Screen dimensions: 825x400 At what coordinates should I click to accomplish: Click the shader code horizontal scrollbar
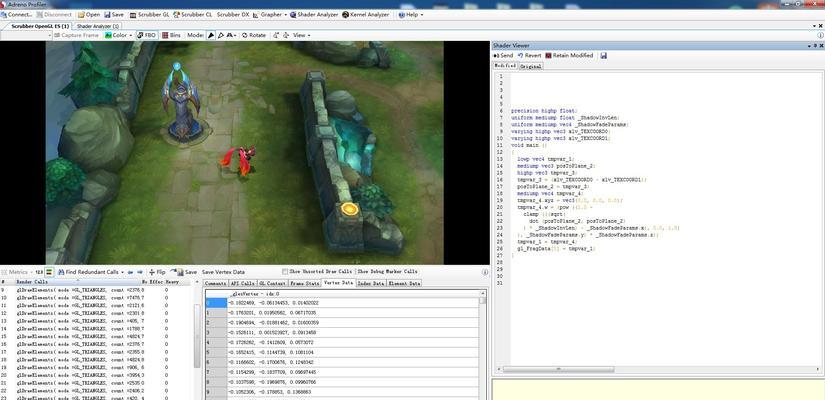(x=559, y=369)
